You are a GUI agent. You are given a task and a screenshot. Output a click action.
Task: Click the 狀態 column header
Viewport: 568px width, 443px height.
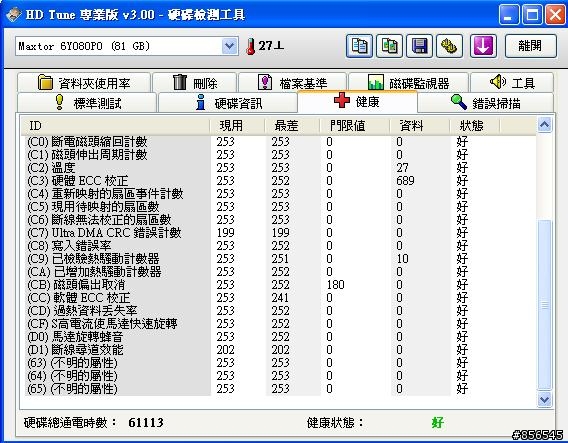[474, 126]
